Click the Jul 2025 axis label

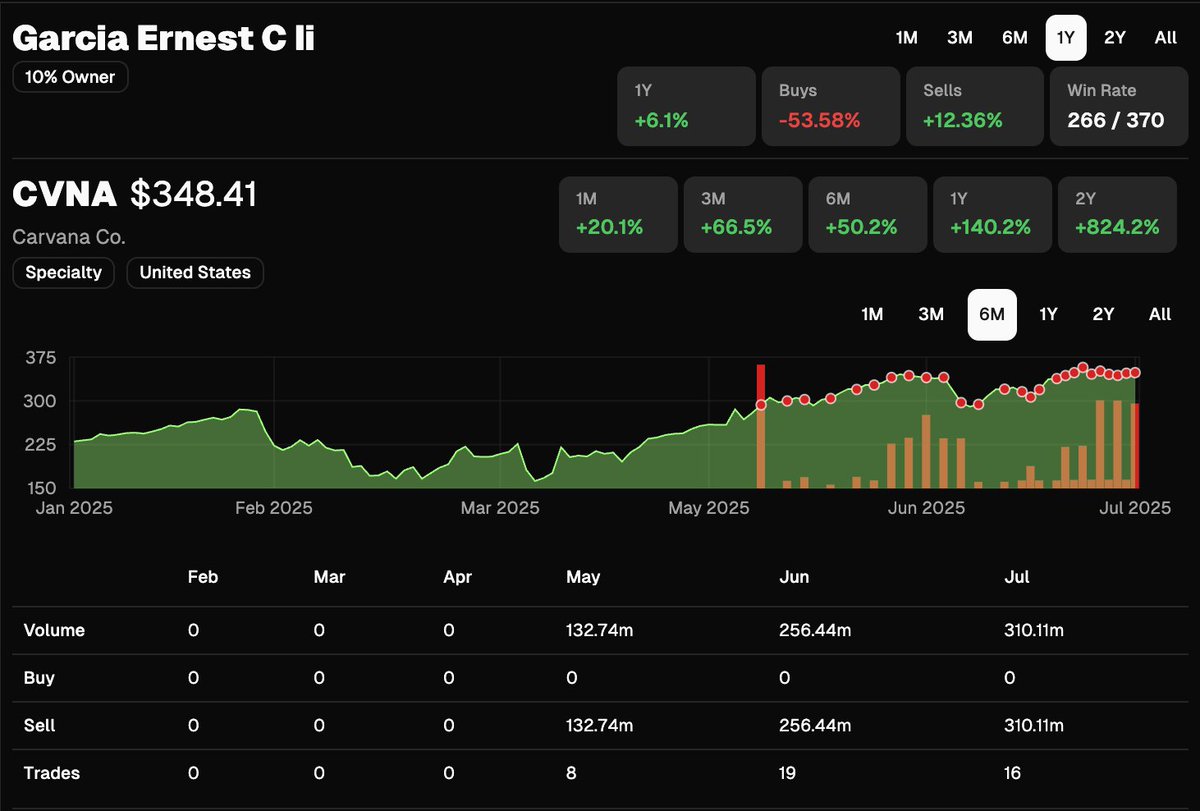click(1135, 508)
